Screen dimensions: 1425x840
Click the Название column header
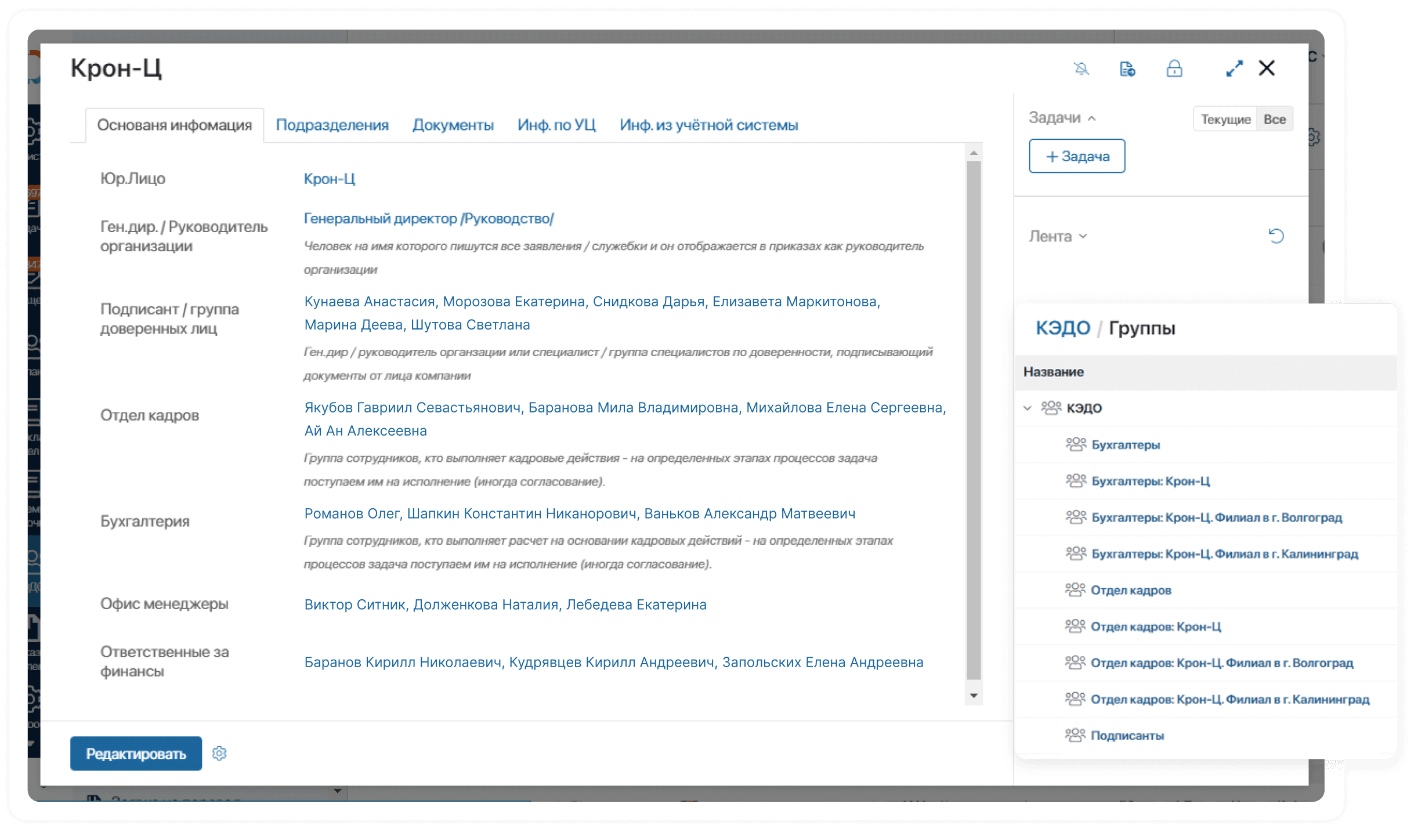(1053, 372)
